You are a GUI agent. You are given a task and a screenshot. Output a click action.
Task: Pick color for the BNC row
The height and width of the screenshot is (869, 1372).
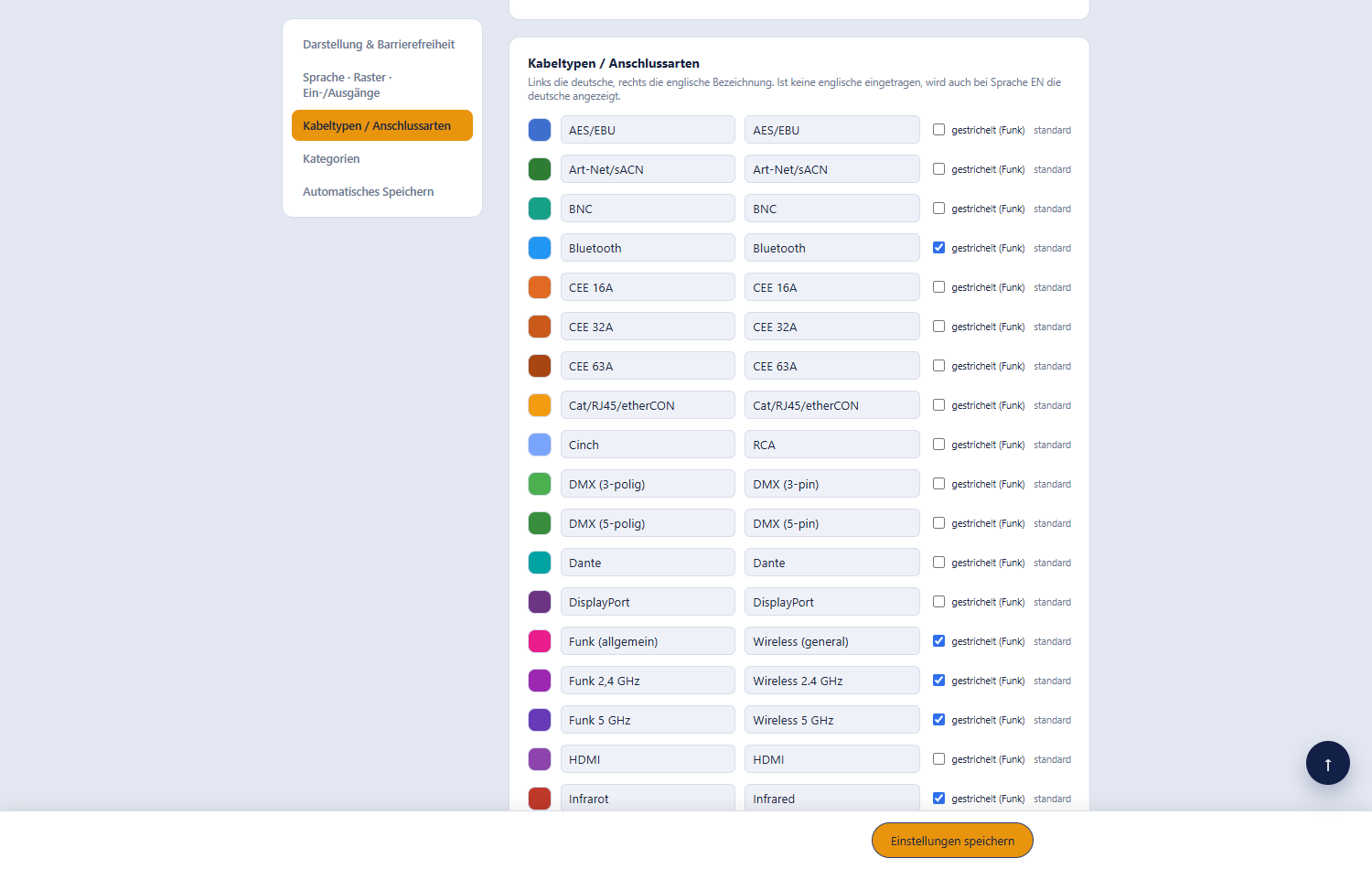540,209
